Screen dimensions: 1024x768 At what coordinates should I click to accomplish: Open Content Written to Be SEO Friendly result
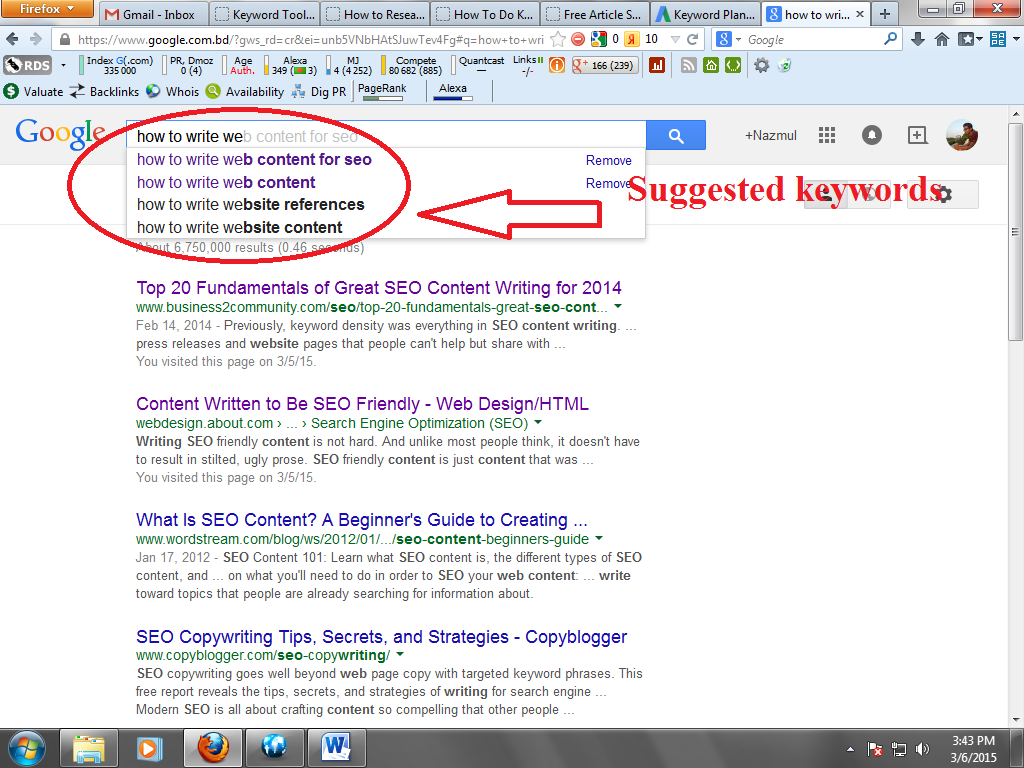362,404
